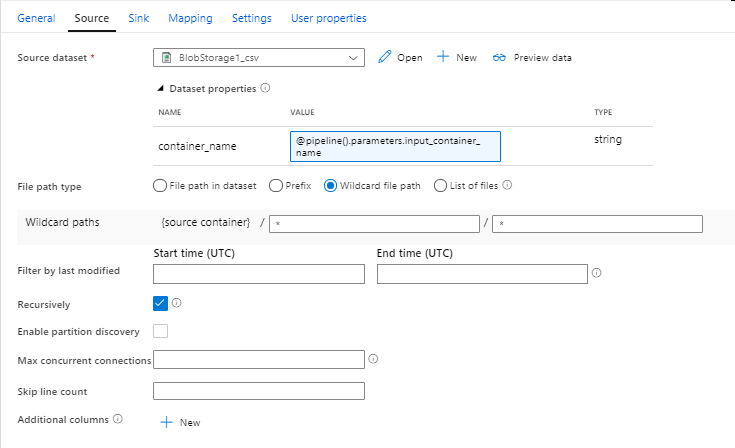Add a New additional column
The image size is (735, 448).
(180, 422)
